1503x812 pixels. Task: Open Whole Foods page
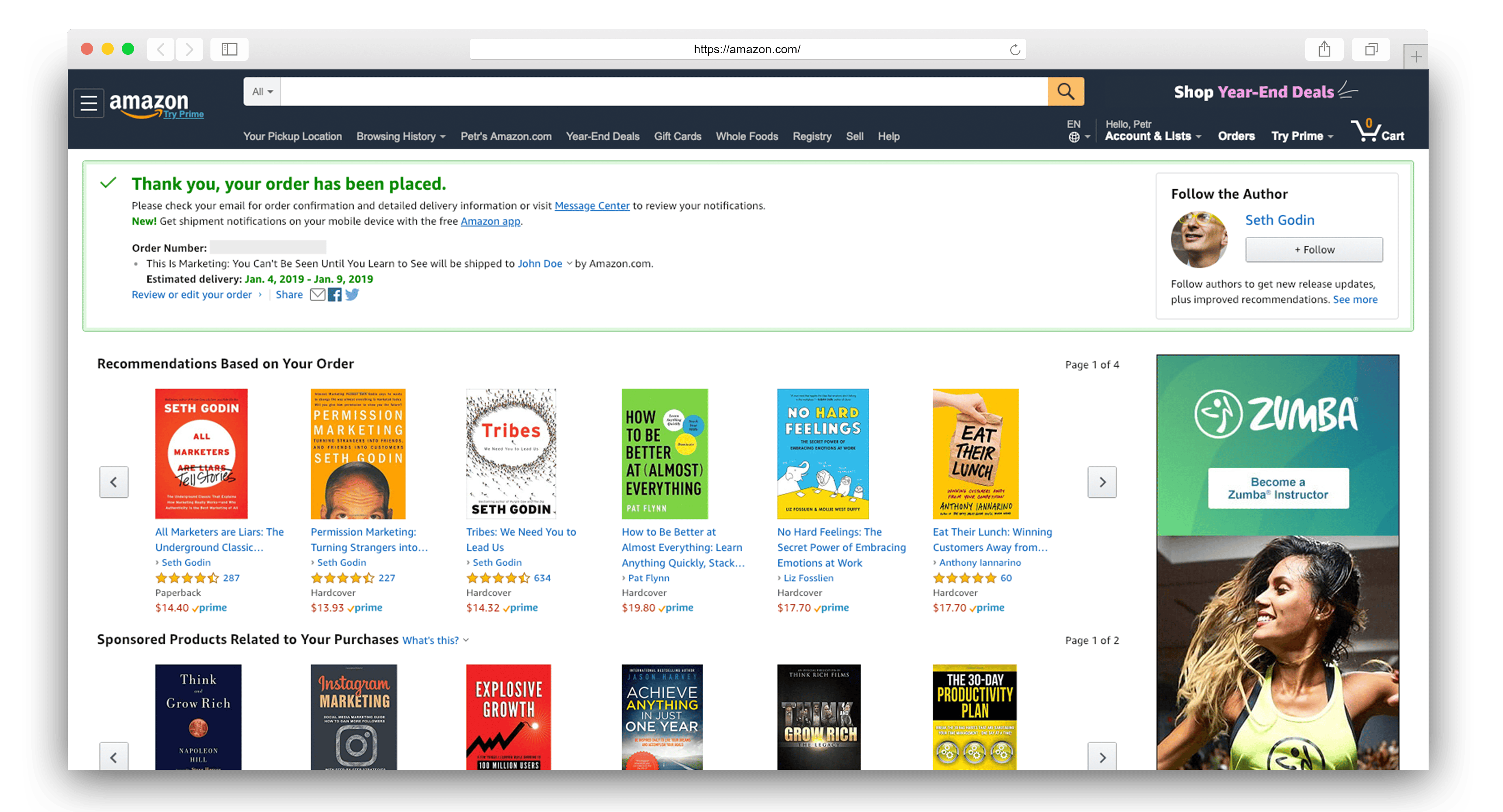pos(747,136)
